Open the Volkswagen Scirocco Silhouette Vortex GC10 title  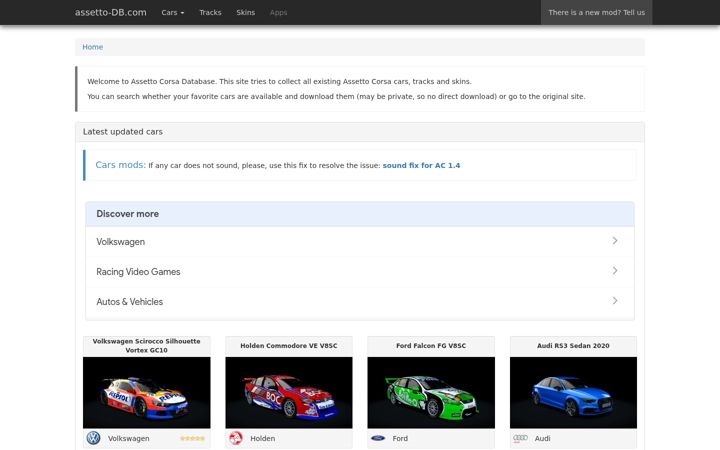(x=146, y=346)
